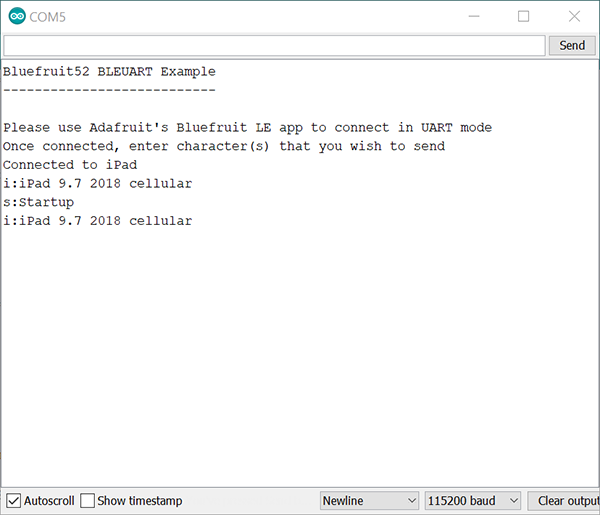
Task: Click the serial message input field
Action: [x=274, y=46]
